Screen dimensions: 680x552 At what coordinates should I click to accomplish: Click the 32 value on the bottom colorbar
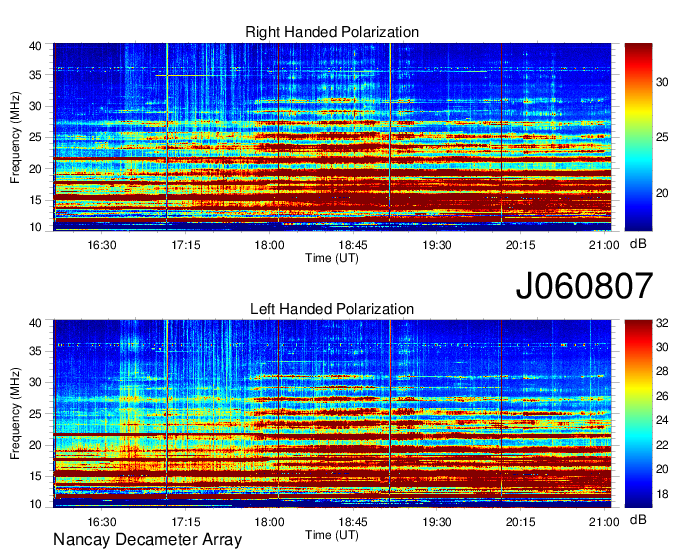pyautogui.click(x=662, y=323)
